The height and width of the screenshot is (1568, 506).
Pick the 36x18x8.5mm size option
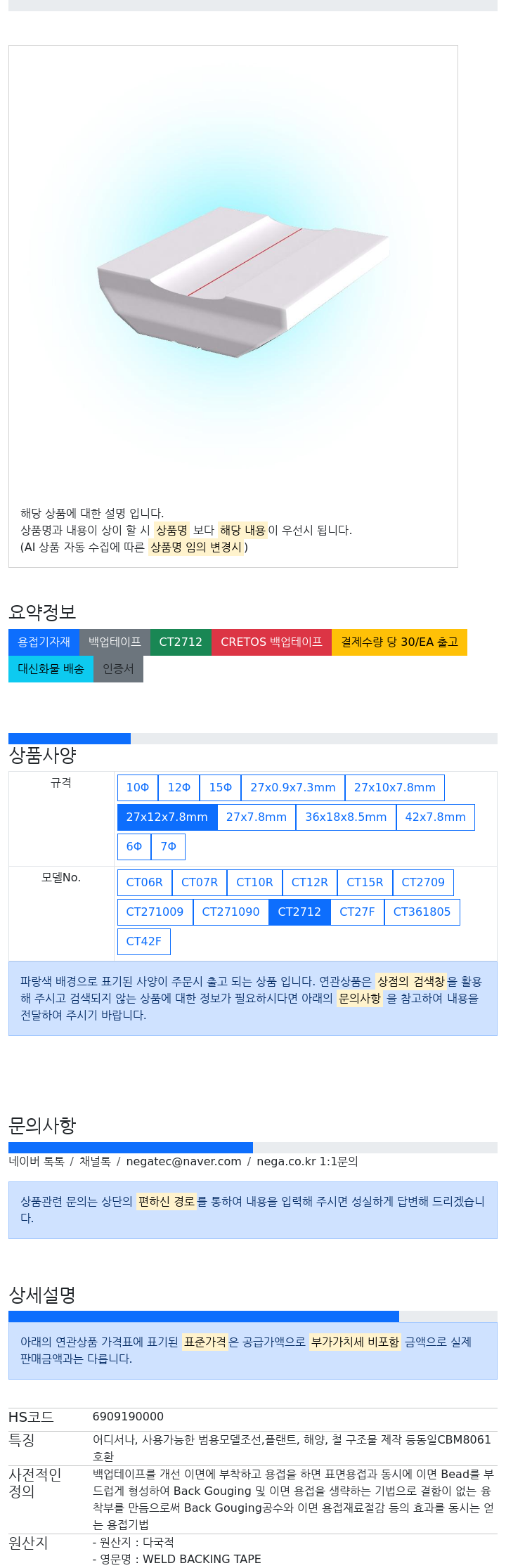click(346, 817)
